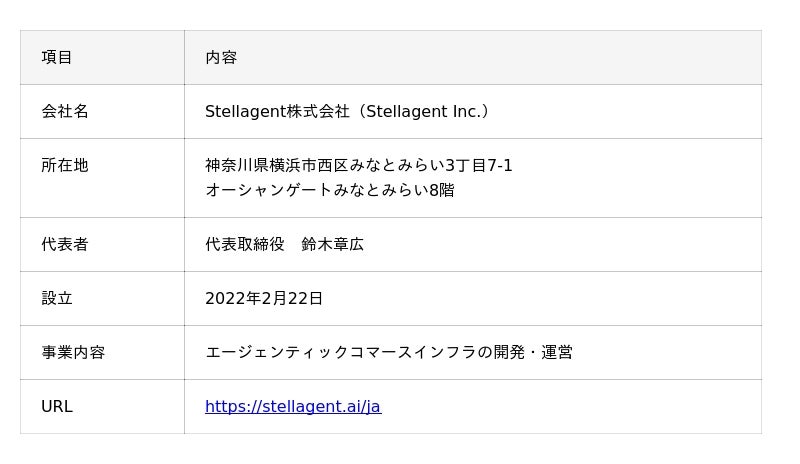Click the name 鈴木章広
Image resolution: width=800 pixels, height=464 pixels.
click(332, 244)
